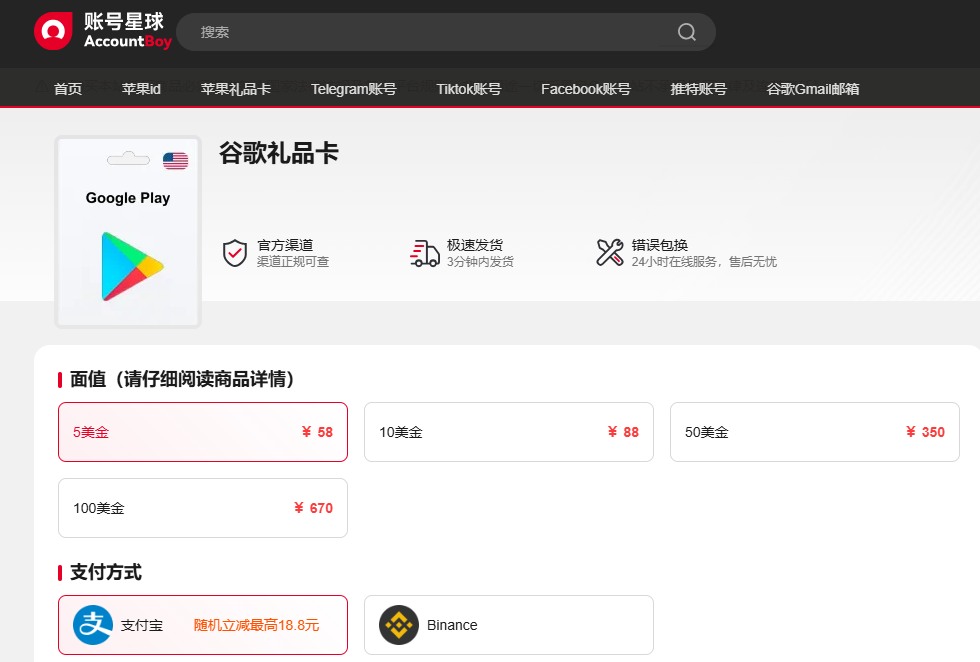Choose Binance payment method

(509, 625)
